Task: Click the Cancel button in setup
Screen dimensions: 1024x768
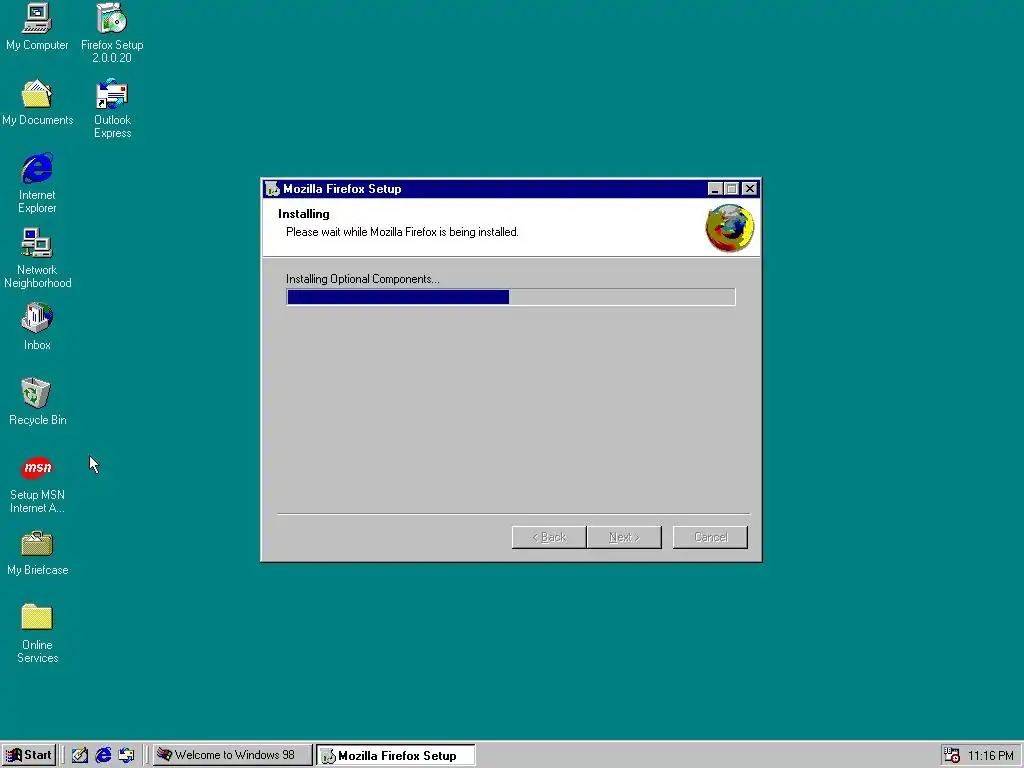Action: coord(711,537)
